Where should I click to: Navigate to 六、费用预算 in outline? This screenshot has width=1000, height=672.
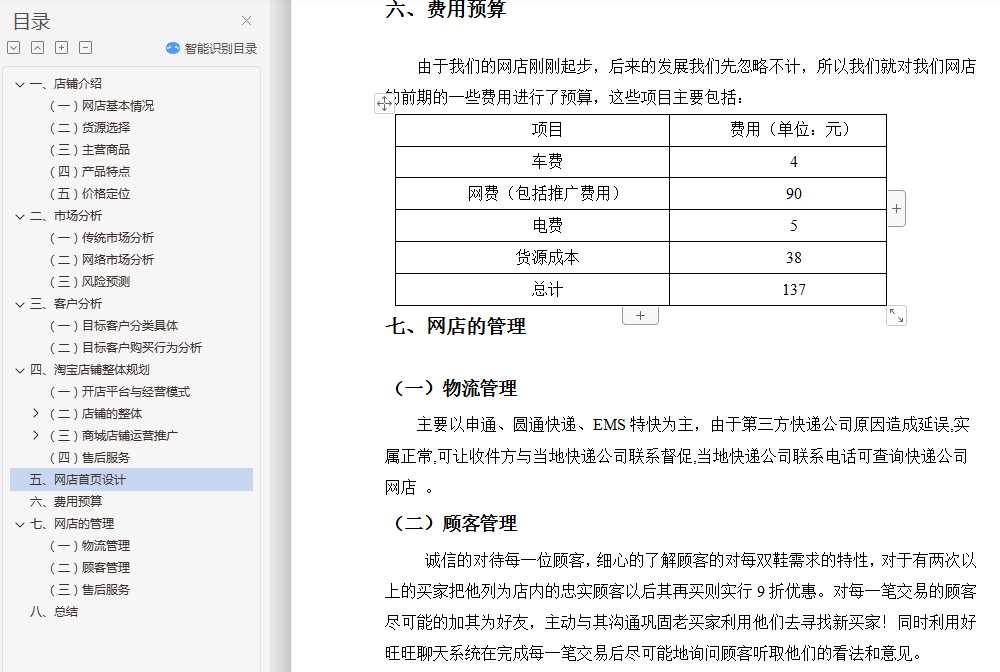(x=66, y=502)
